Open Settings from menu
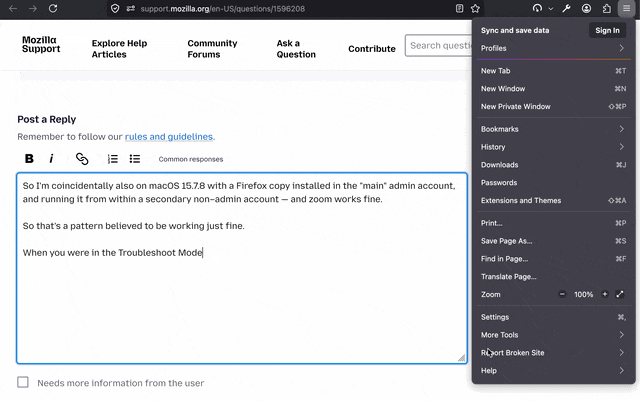The width and height of the screenshot is (640, 401). coord(553,317)
